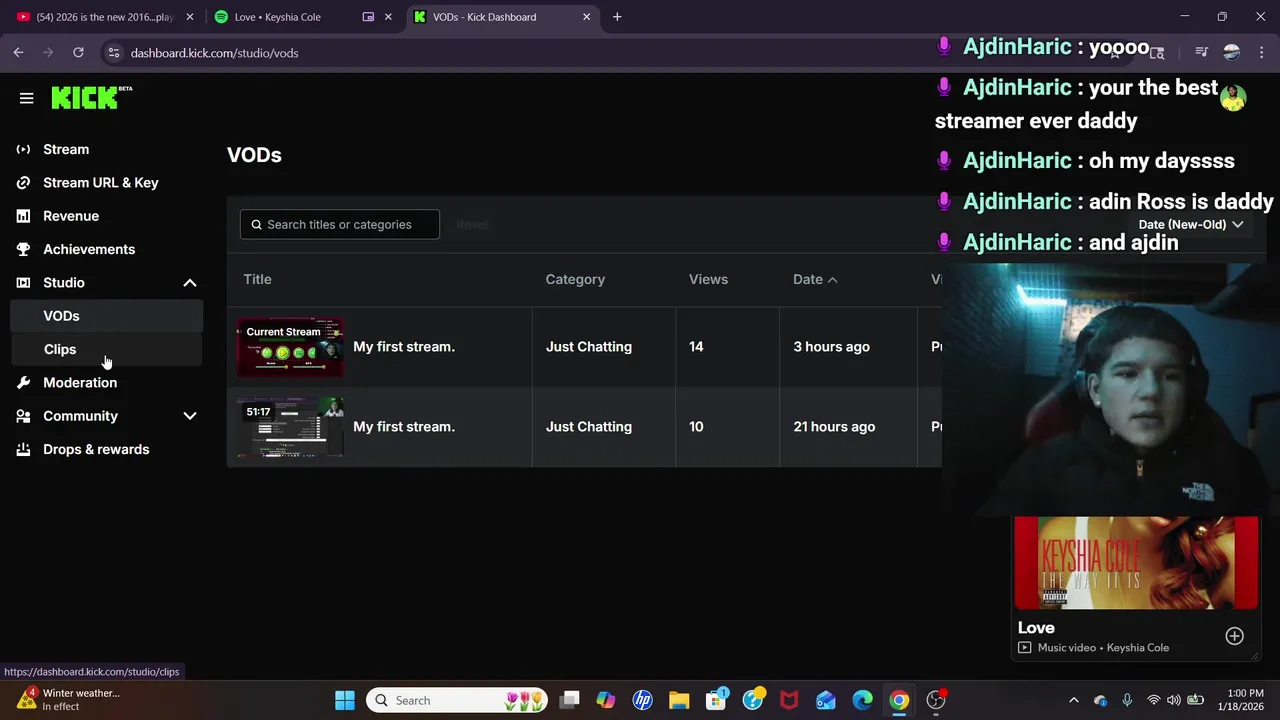Click the Title column header

(257, 279)
